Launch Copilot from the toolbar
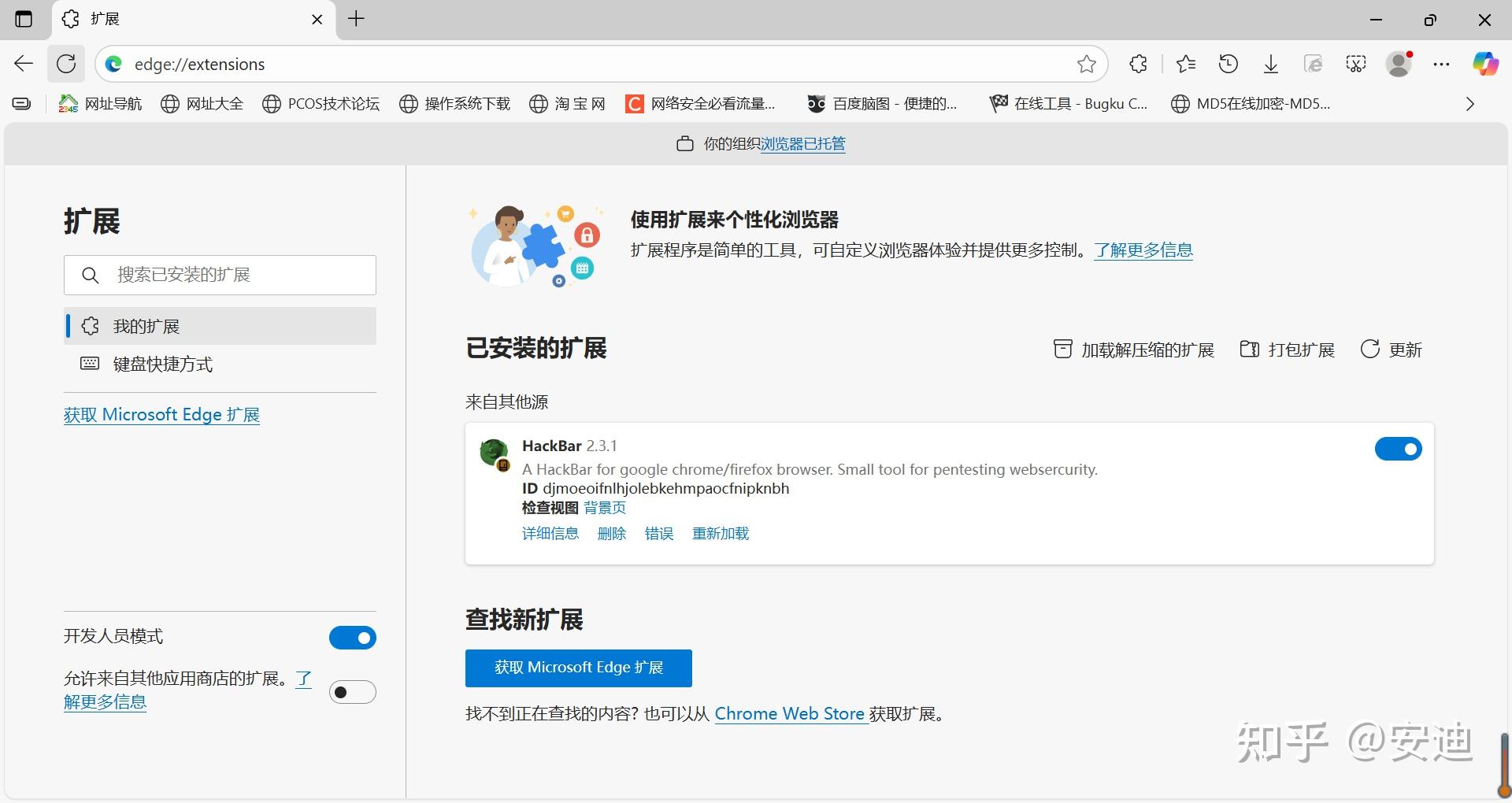Screen dimensions: 1512x803 click(1485, 64)
